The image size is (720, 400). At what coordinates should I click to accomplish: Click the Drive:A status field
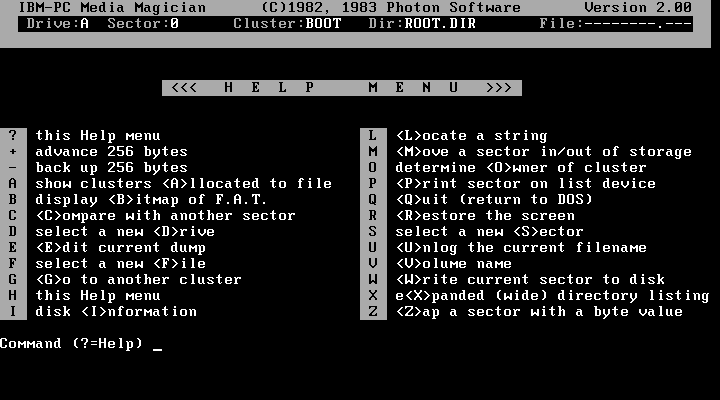click(57, 24)
